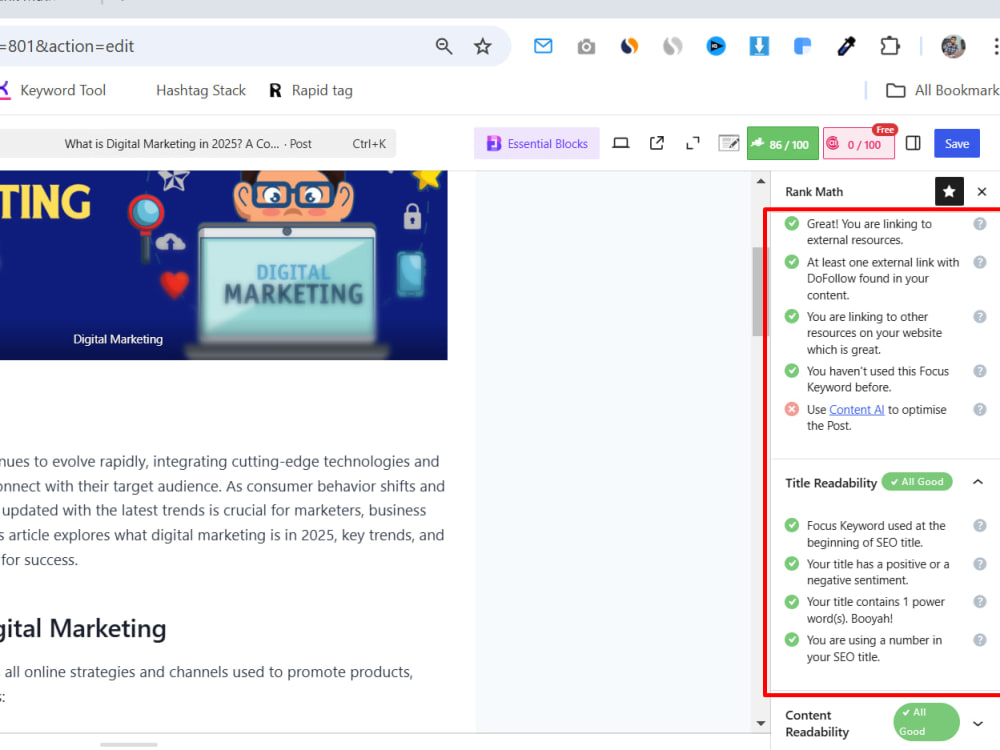The height and width of the screenshot is (750, 1000).
Task: Bookmark this page with the star icon
Action: tap(483, 46)
